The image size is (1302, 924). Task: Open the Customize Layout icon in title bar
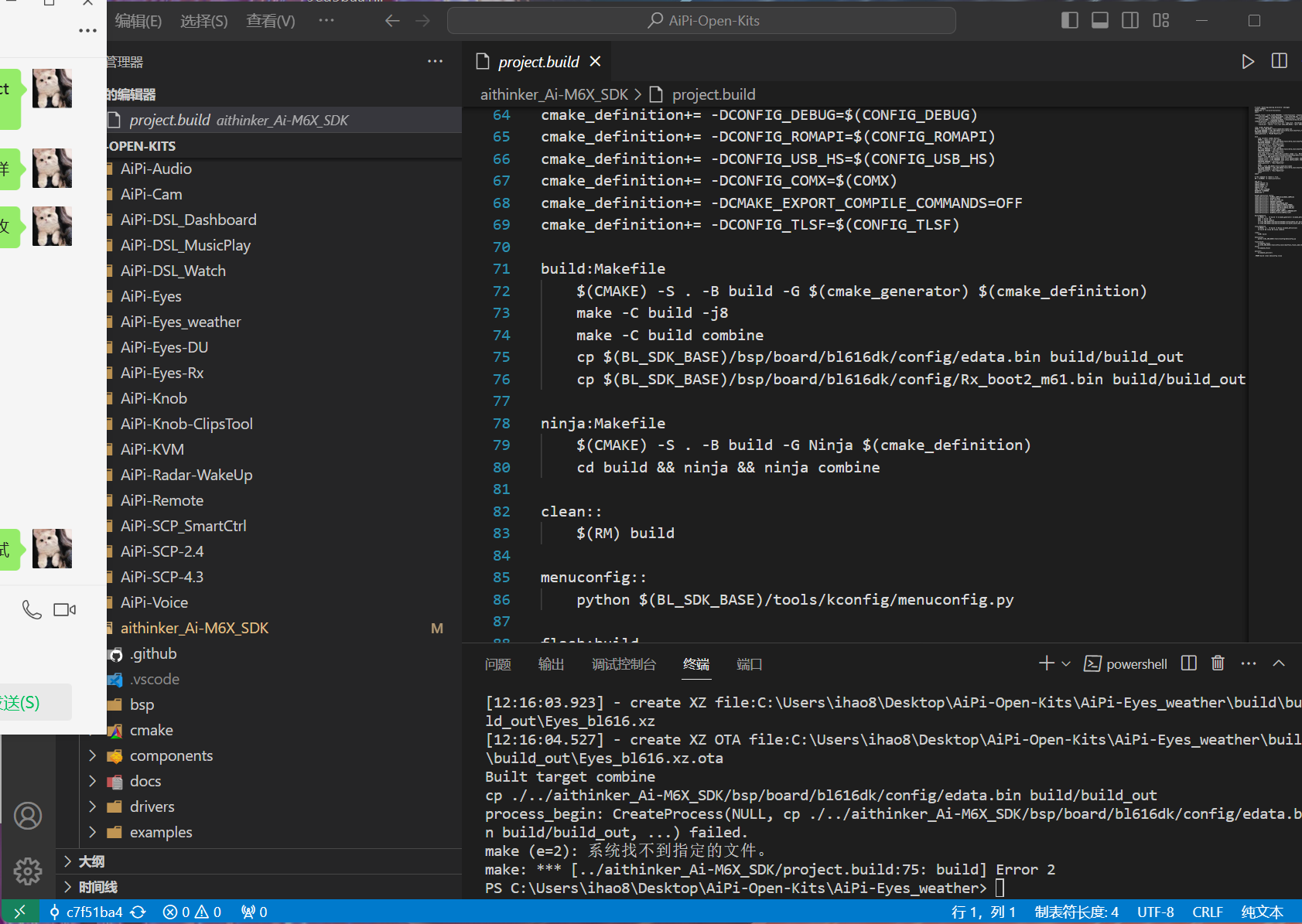(x=1161, y=20)
